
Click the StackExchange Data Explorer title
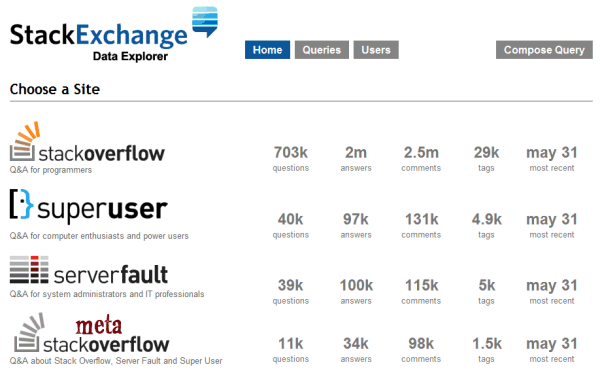[x=99, y=41]
